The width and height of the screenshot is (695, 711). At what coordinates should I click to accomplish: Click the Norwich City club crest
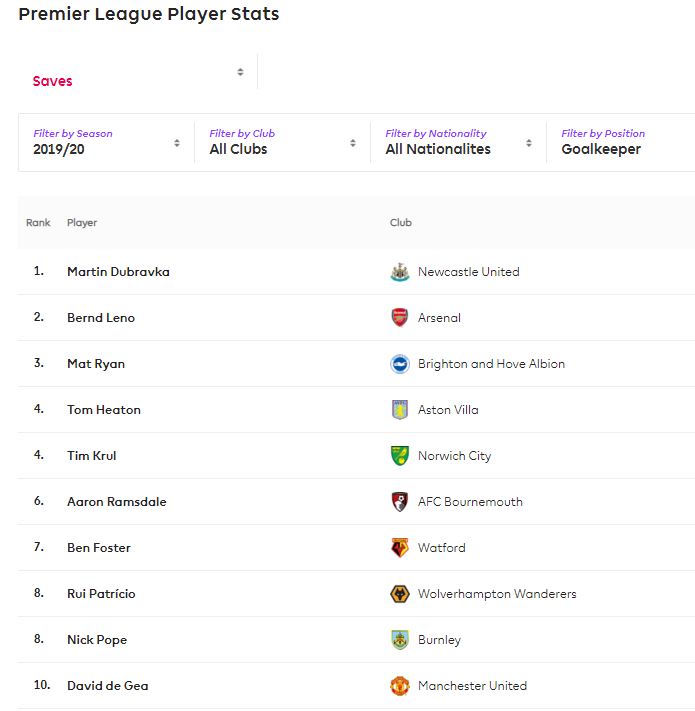400,456
